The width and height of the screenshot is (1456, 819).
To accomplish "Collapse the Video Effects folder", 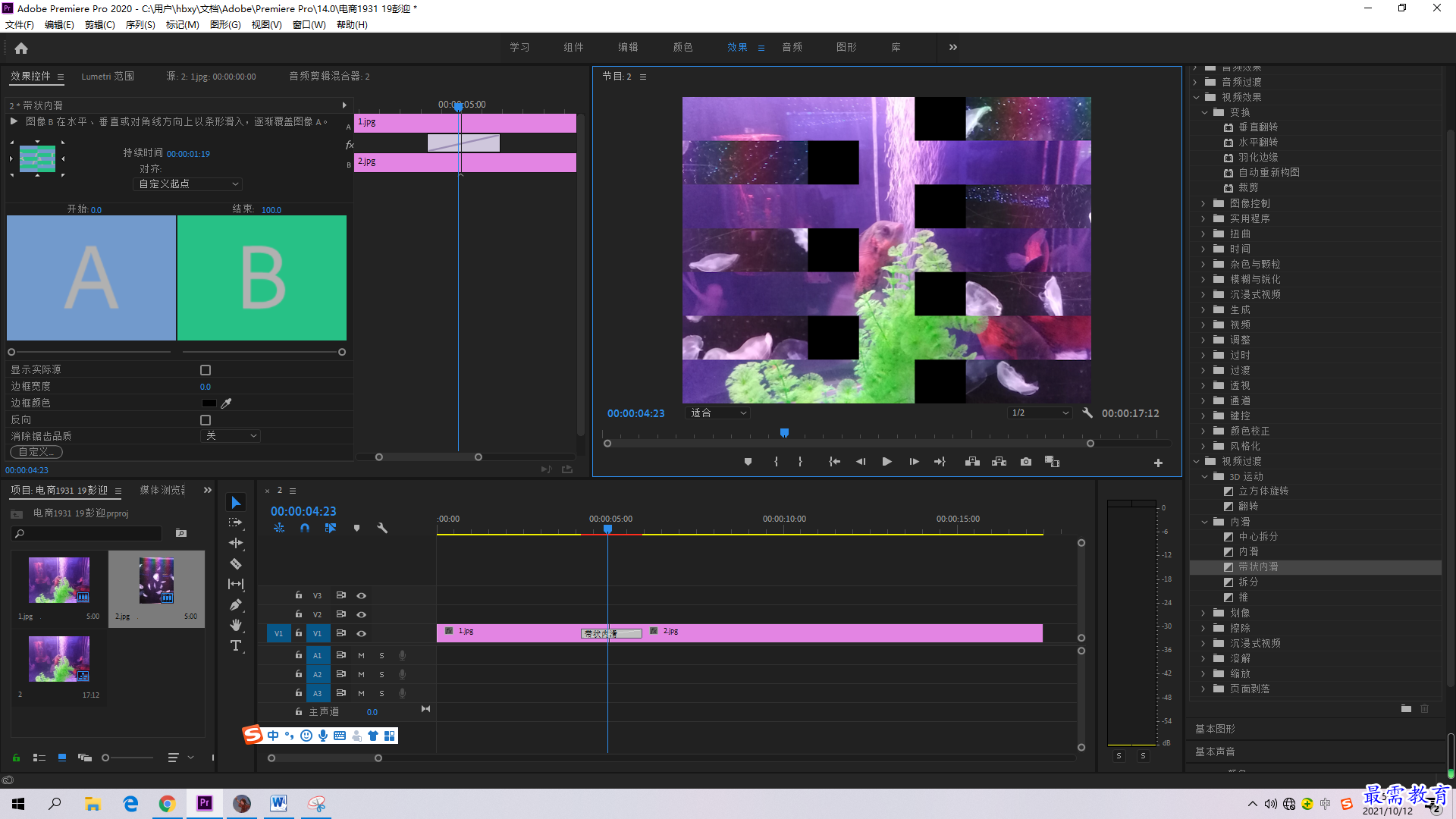I will (x=1196, y=97).
